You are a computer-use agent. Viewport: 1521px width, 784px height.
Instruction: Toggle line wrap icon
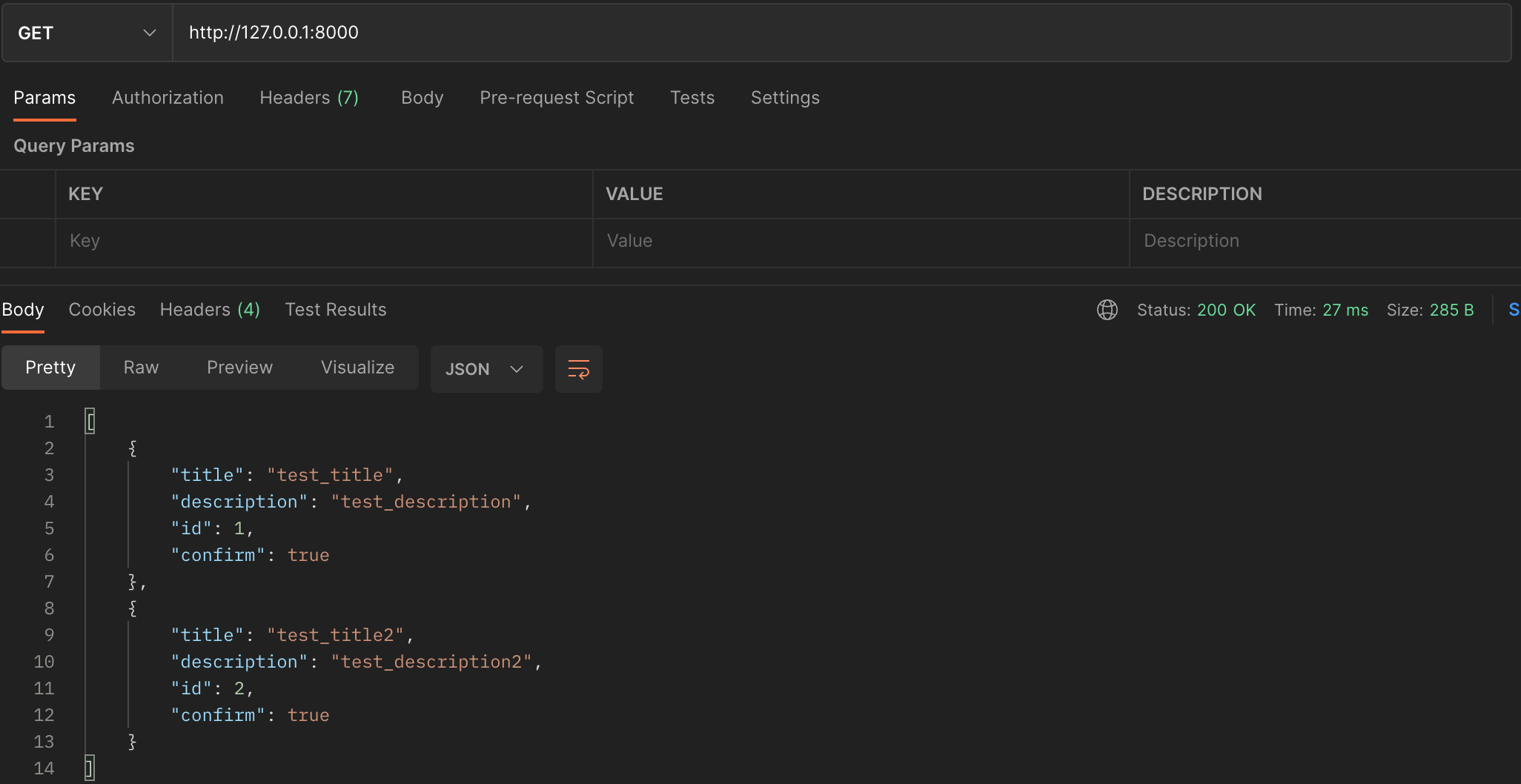[578, 369]
